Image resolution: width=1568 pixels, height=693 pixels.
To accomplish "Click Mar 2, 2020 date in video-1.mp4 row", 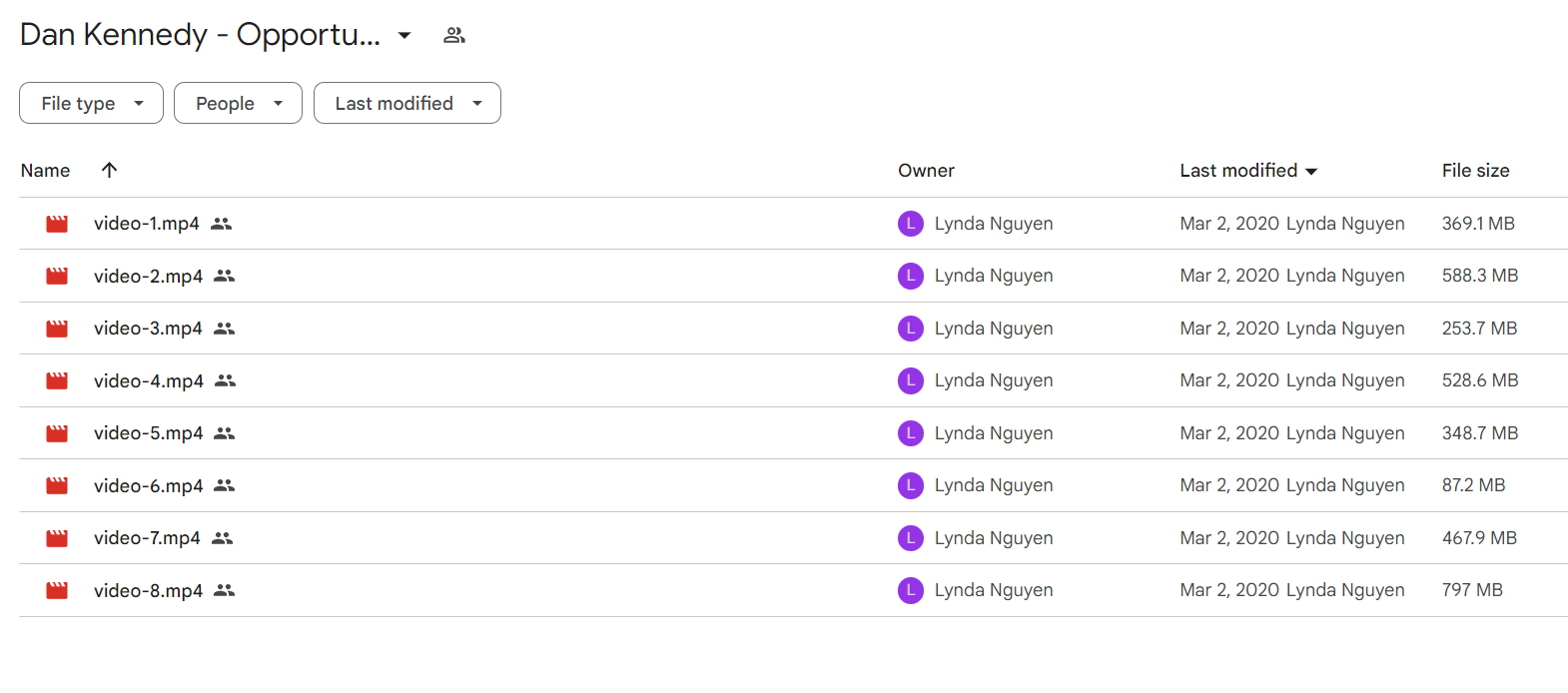I will 1229,224.
